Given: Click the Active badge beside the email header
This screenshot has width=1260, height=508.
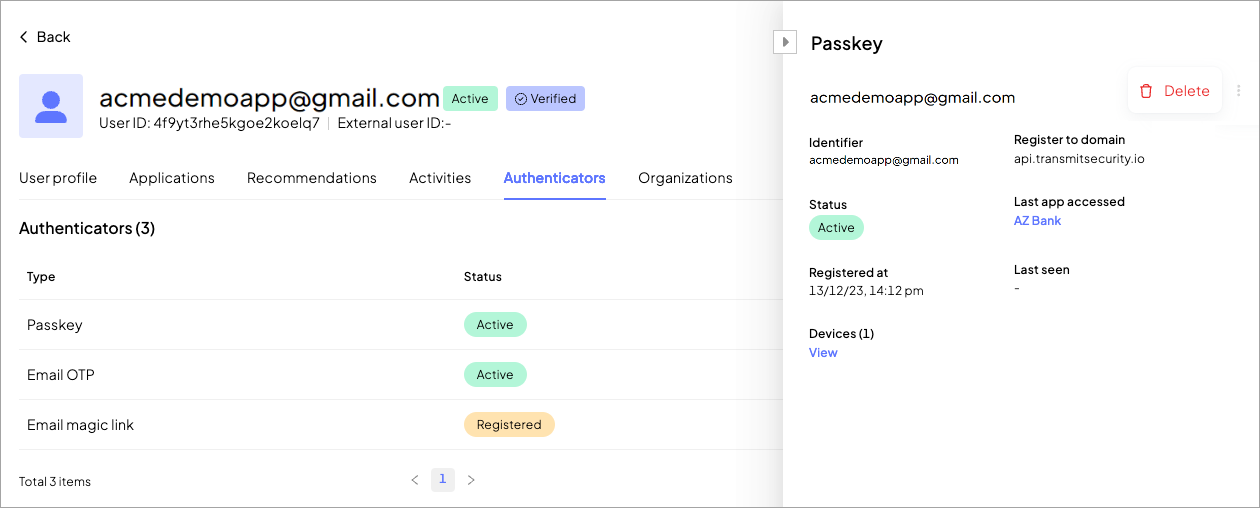Looking at the screenshot, I should pos(470,99).
